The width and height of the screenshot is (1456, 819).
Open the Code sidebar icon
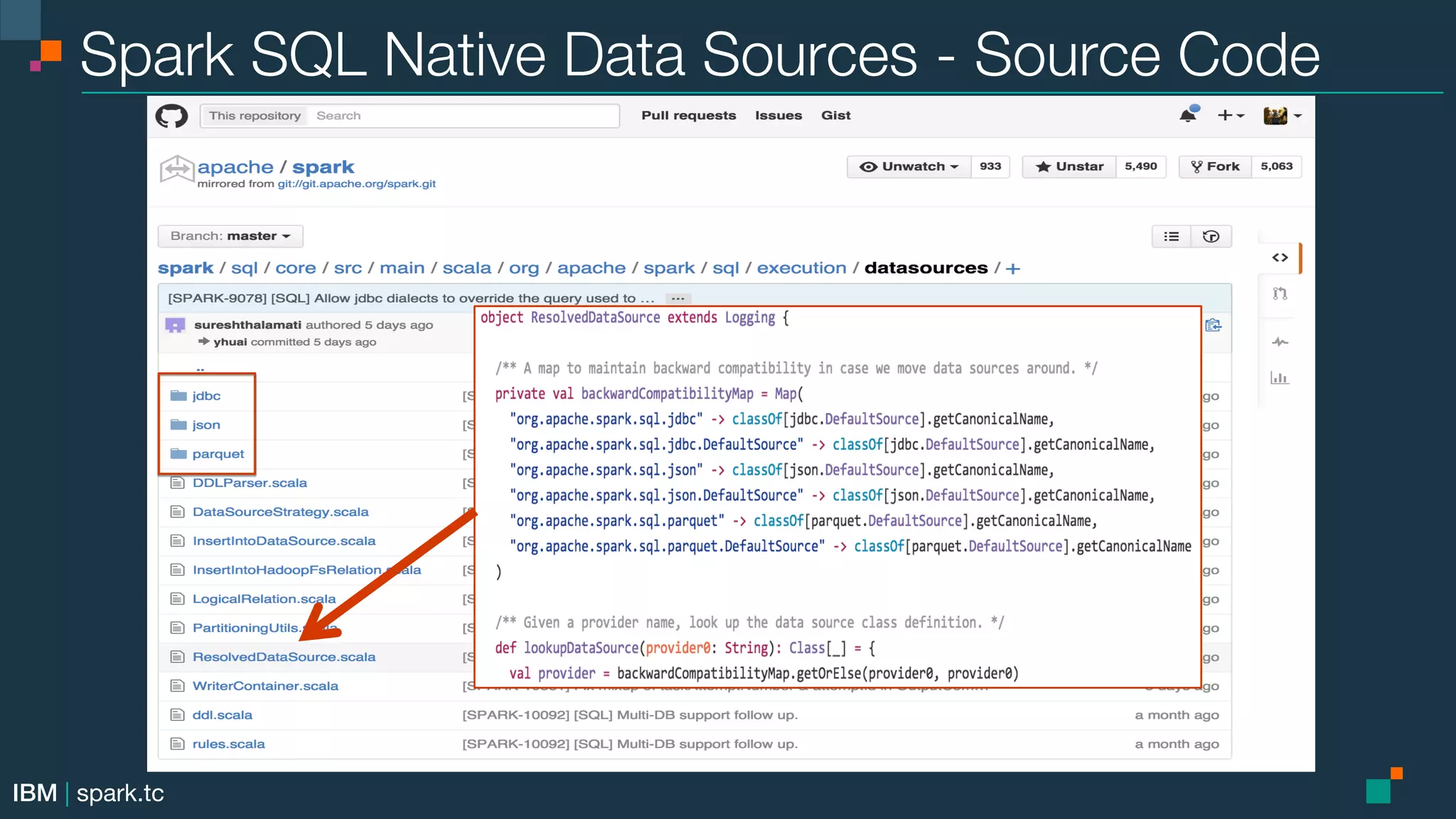(x=1280, y=257)
